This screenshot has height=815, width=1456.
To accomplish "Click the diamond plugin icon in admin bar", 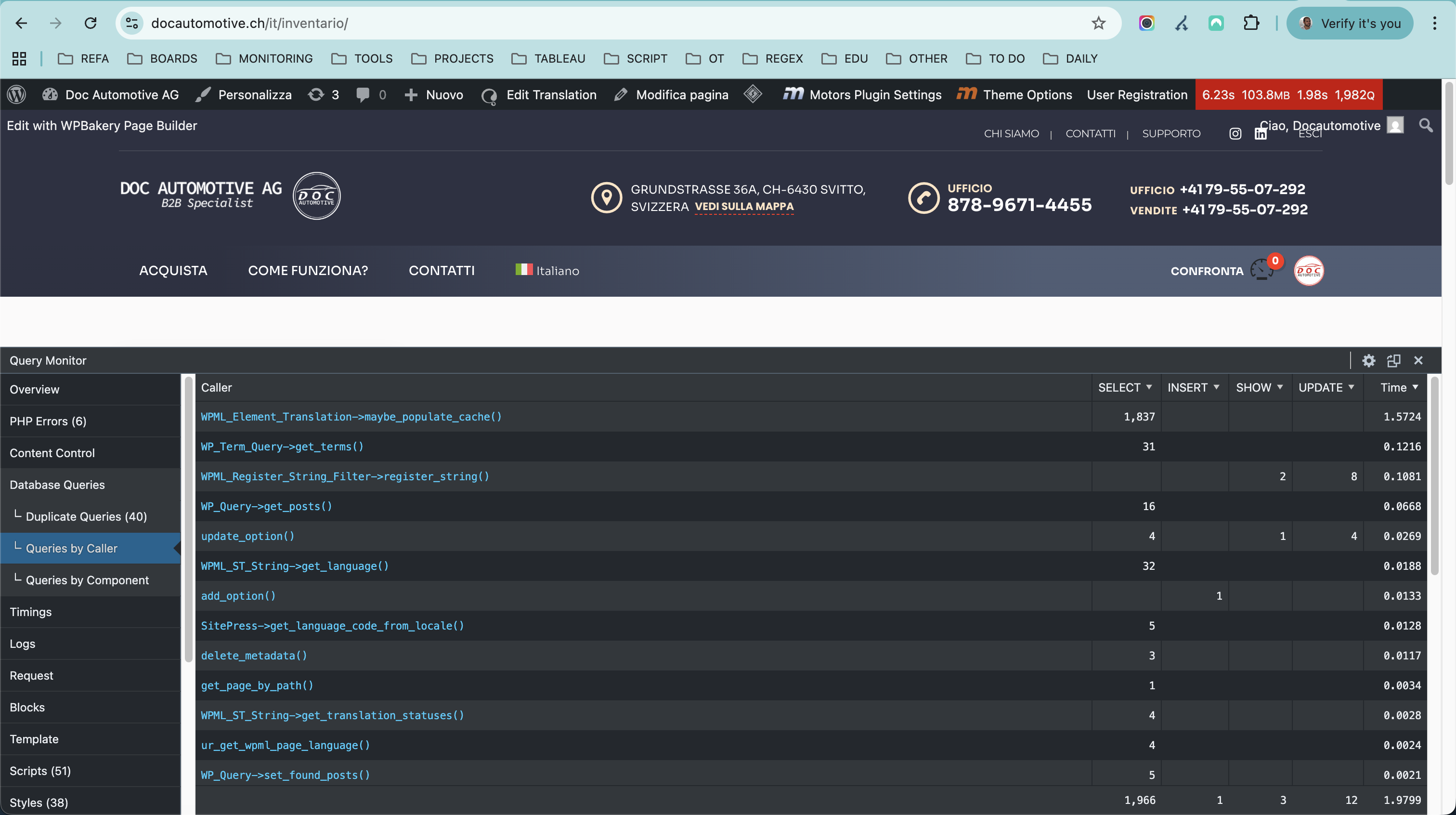I will click(x=753, y=94).
